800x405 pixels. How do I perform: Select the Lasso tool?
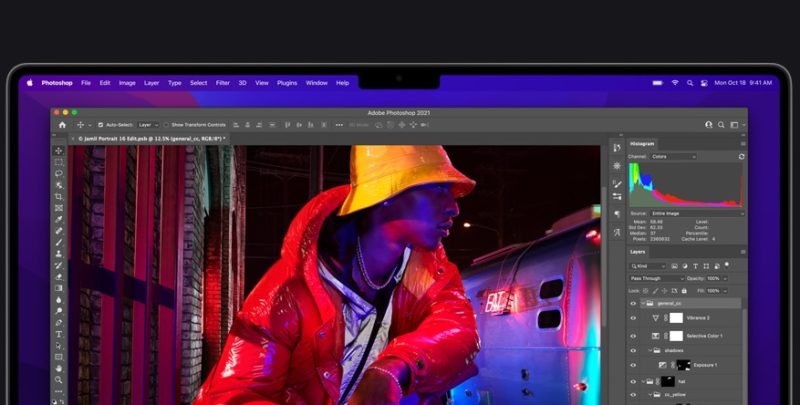pyautogui.click(x=59, y=173)
